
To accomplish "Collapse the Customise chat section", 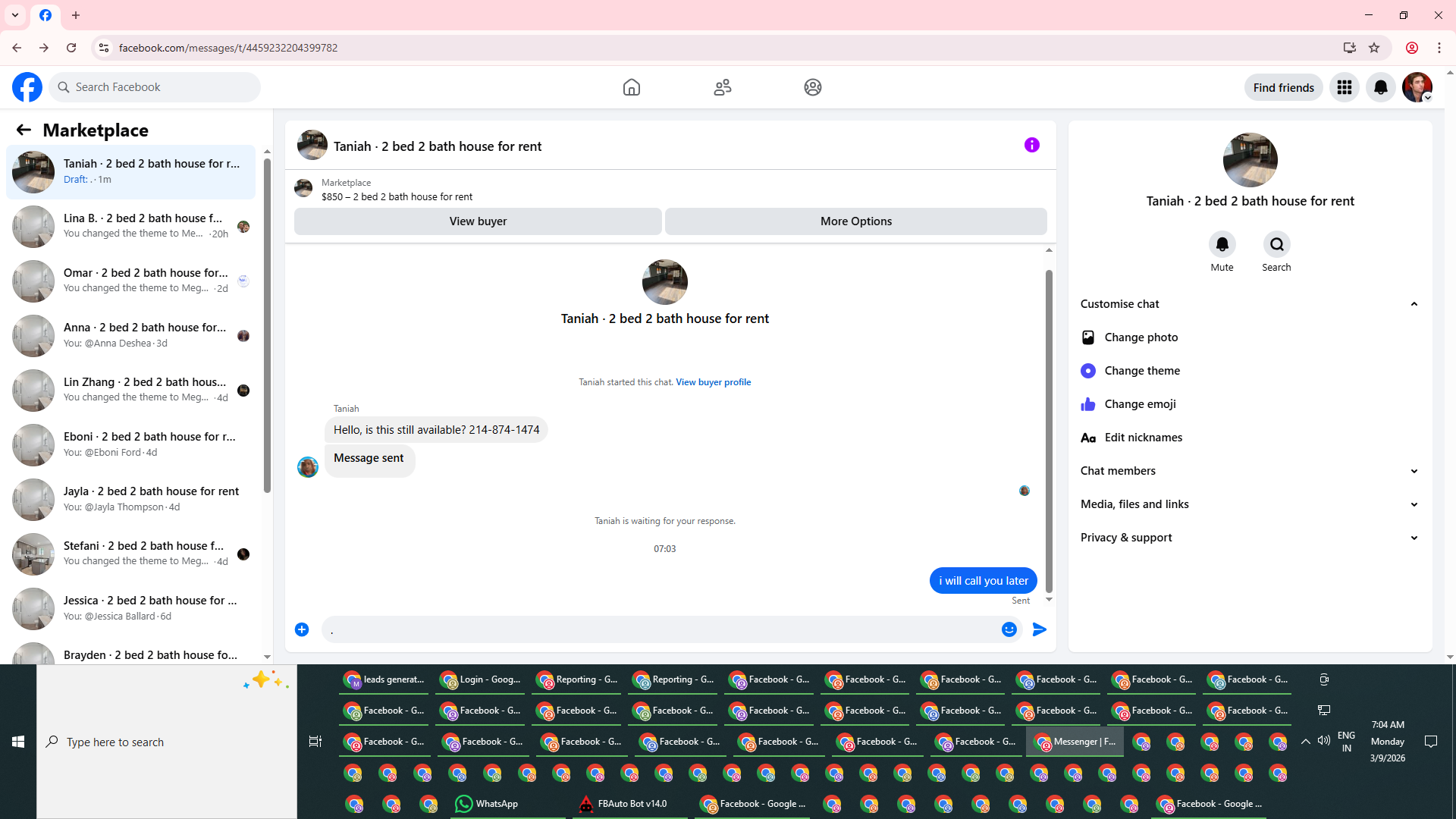I will tap(1414, 304).
